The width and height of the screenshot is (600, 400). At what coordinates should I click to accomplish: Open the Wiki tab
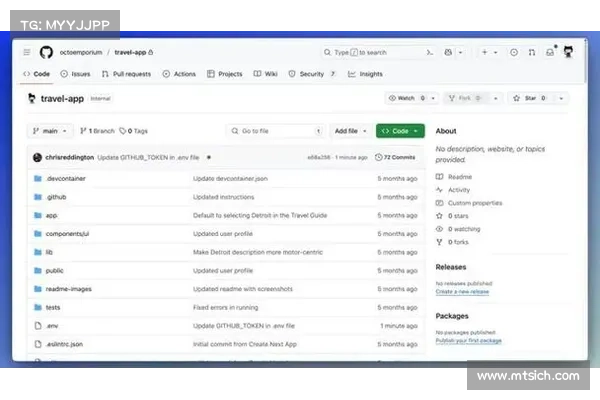click(266, 74)
